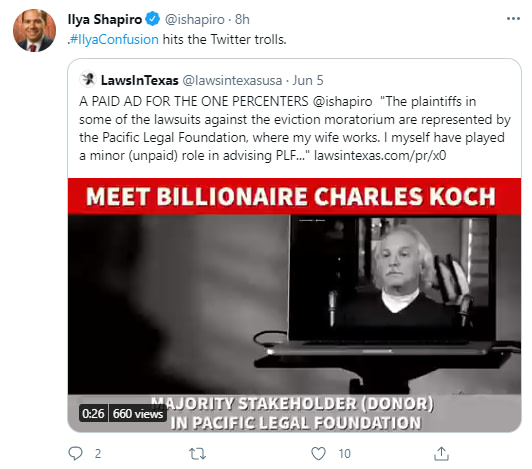Like the tweet with the heart icon

tap(318, 453)
